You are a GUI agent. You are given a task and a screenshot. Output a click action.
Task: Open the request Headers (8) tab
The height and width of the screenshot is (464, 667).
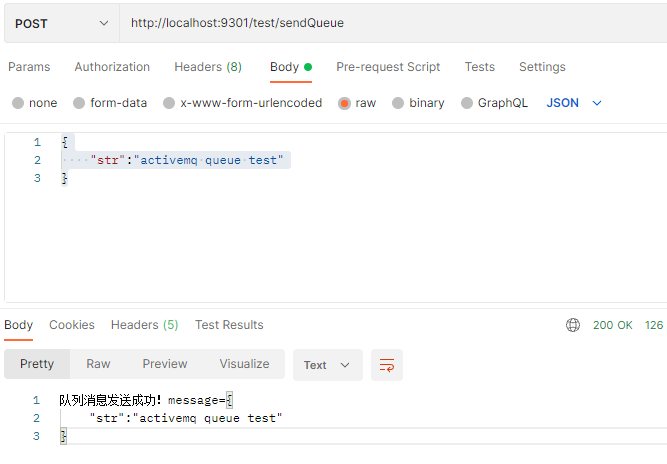[x=208, y=67]
